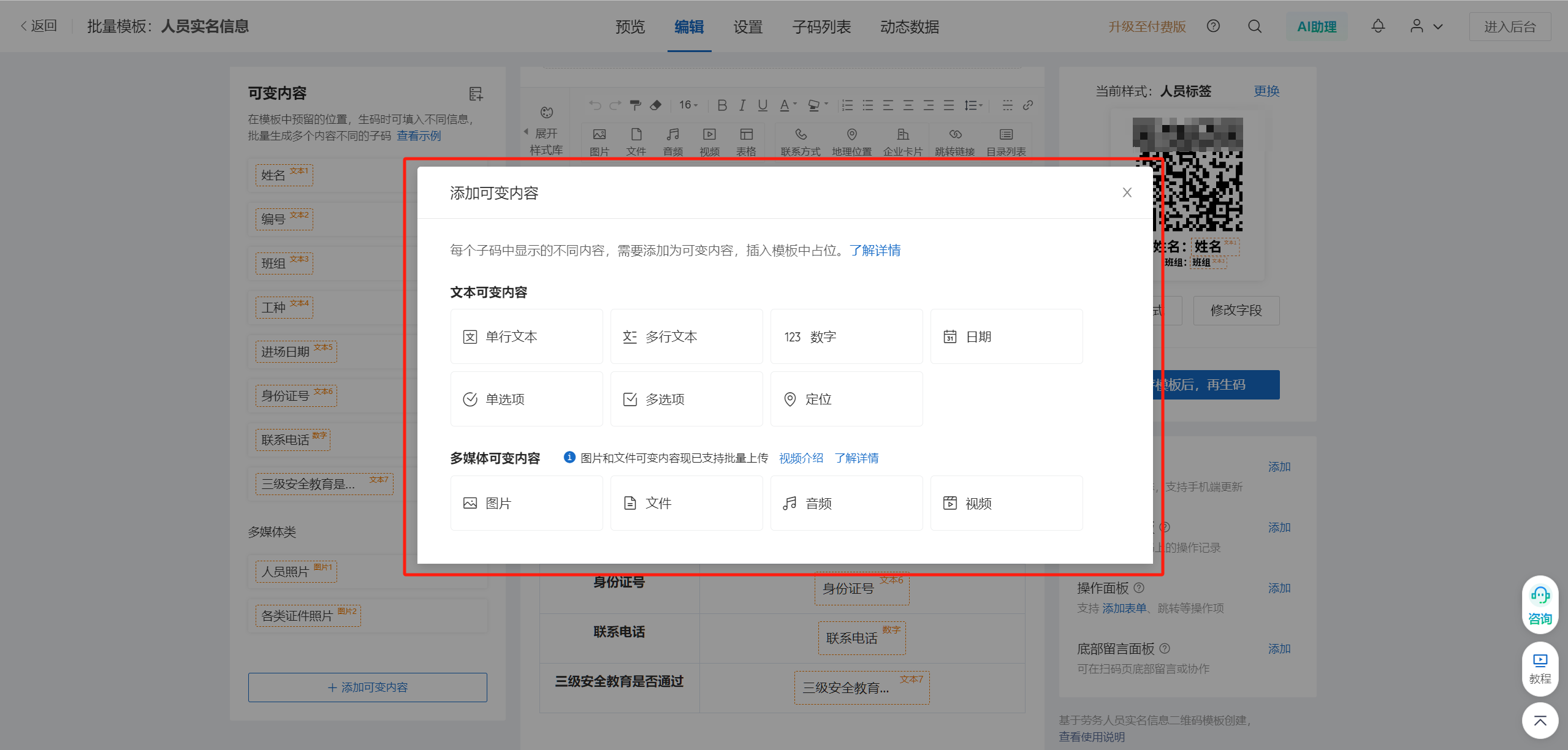Insert 目录列表 block
The width and height of the screenshot is (1568, 750).
coord(1006,142)
